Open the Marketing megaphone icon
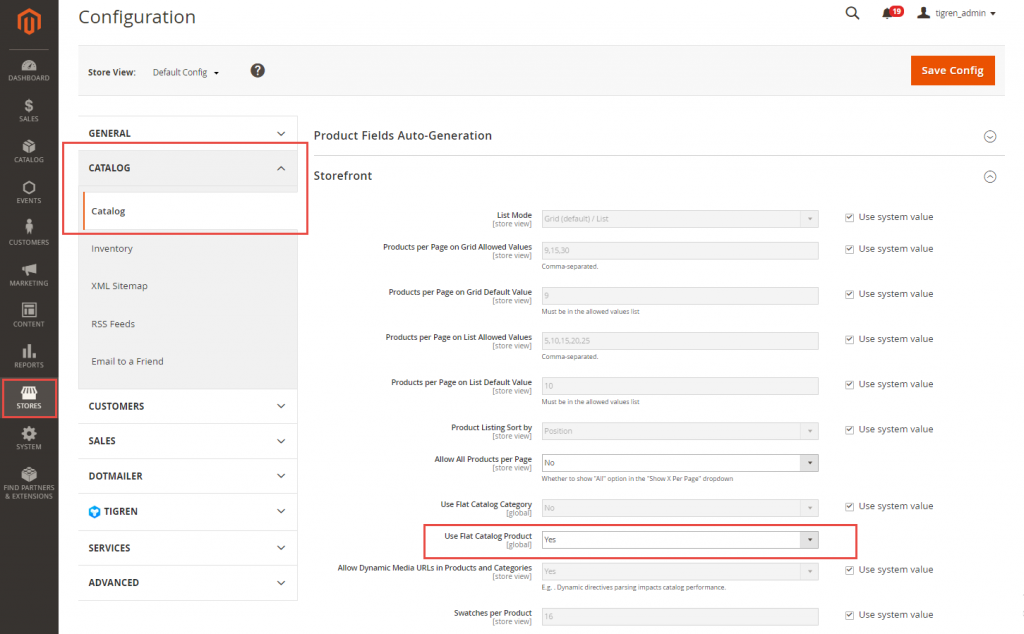This screenshot has width=1024, height=634. [29, 273]
